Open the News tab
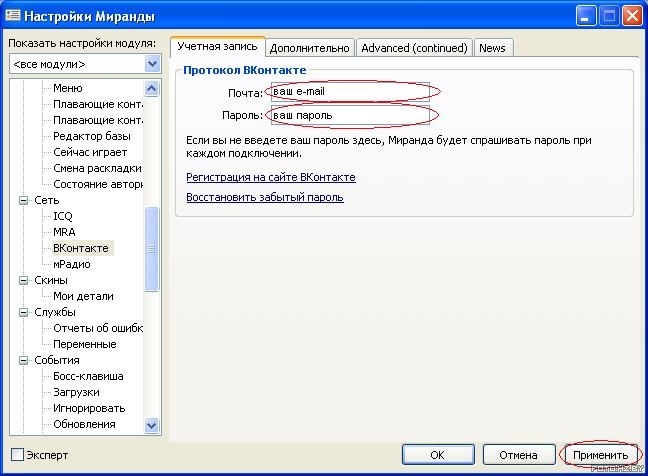Viewport: 648px width, 476px height. 493,48
